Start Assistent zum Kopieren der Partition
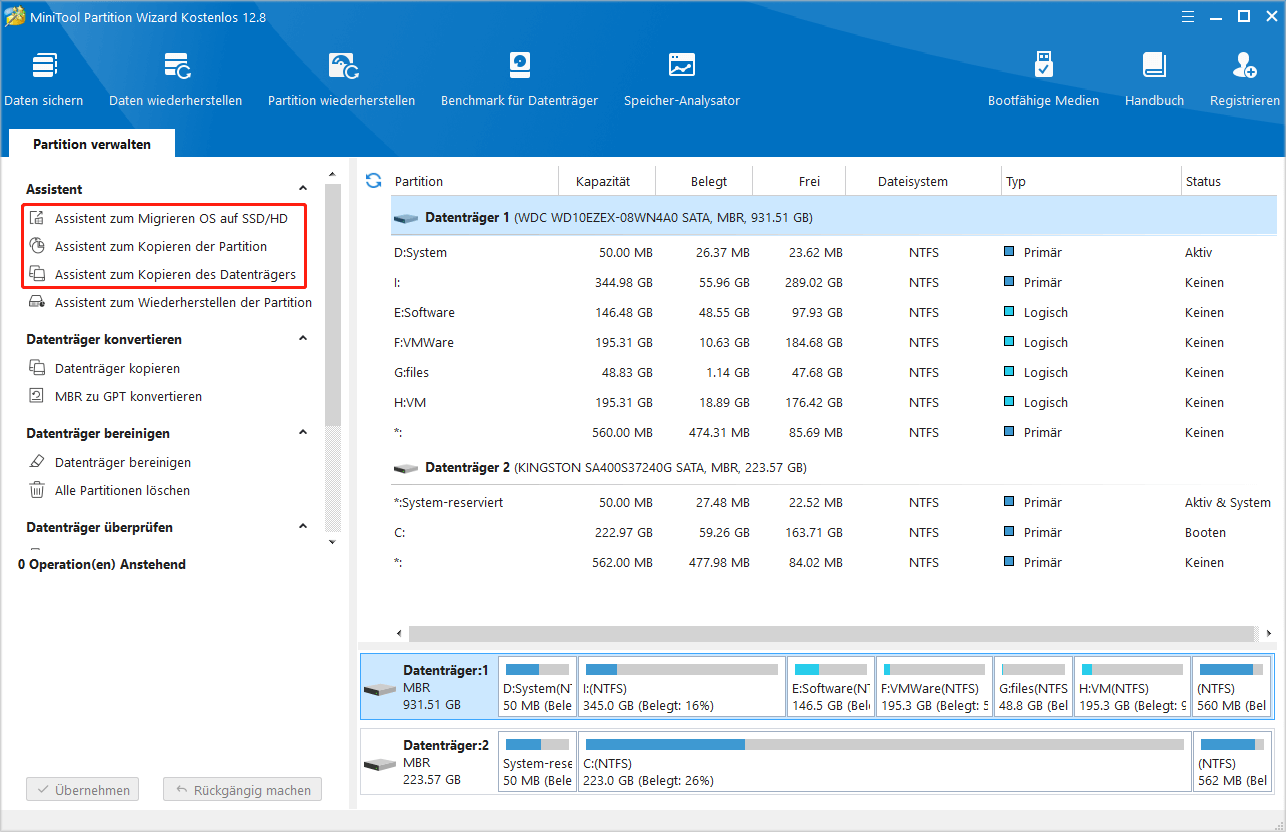 tap(148, 246)
